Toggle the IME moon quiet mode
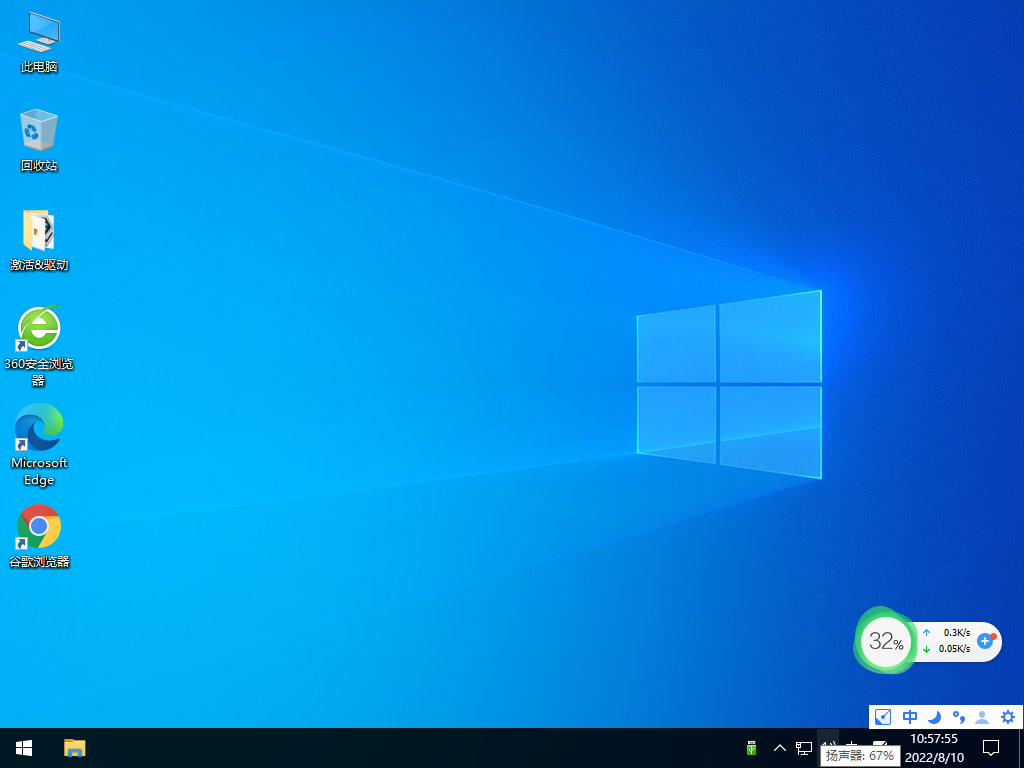The width and height of the screenshot is (1024, 768). [934, 717]
